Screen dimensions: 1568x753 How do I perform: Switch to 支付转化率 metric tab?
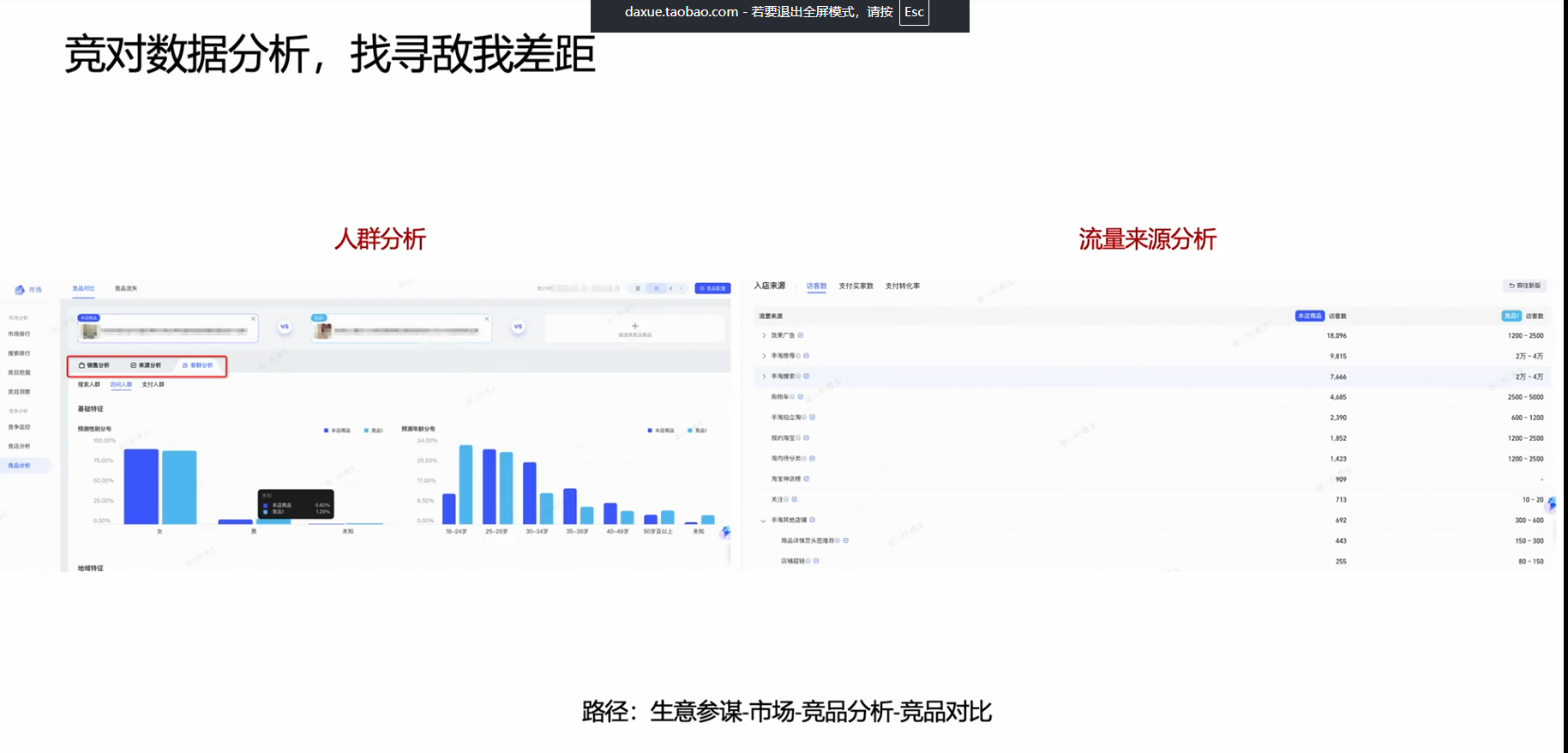(x=903, y=286)
